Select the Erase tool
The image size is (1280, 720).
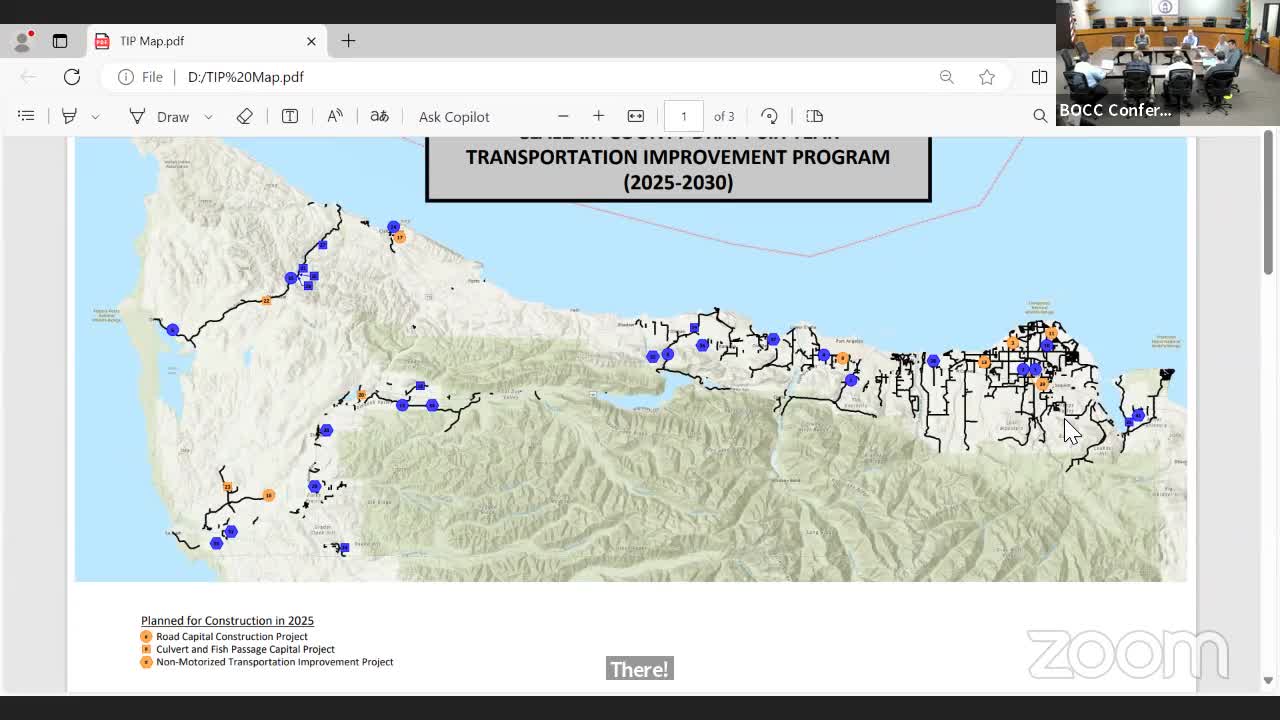point(244,116)
